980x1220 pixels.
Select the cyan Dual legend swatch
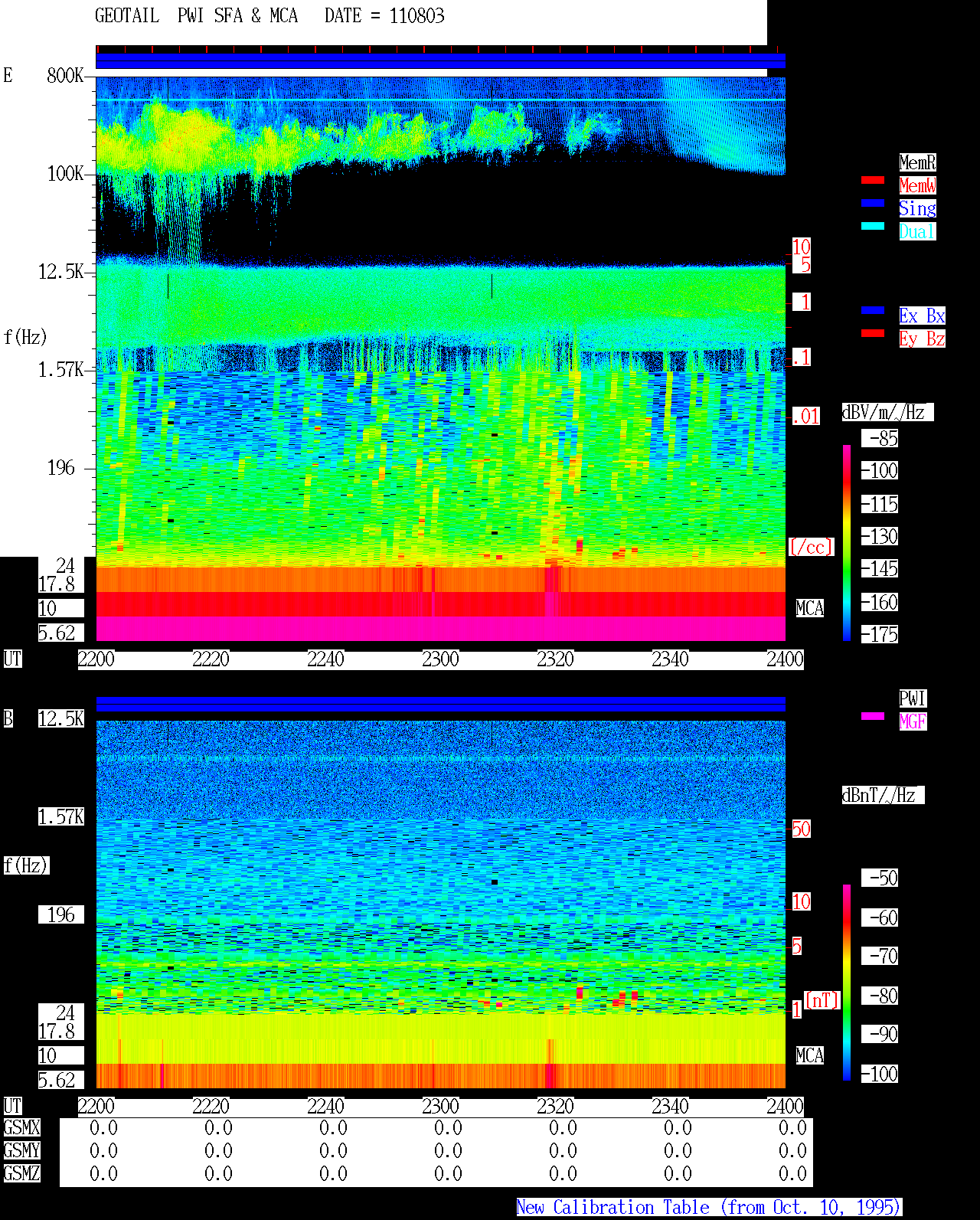(x=873, y=226)
